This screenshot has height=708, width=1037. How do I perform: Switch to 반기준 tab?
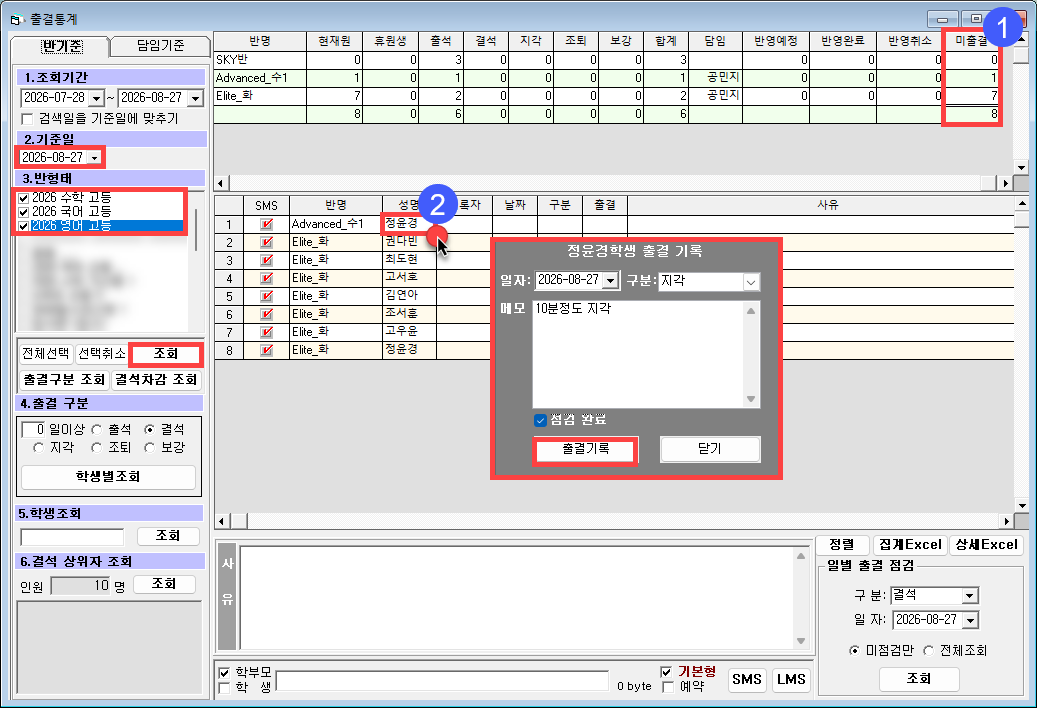60,46
